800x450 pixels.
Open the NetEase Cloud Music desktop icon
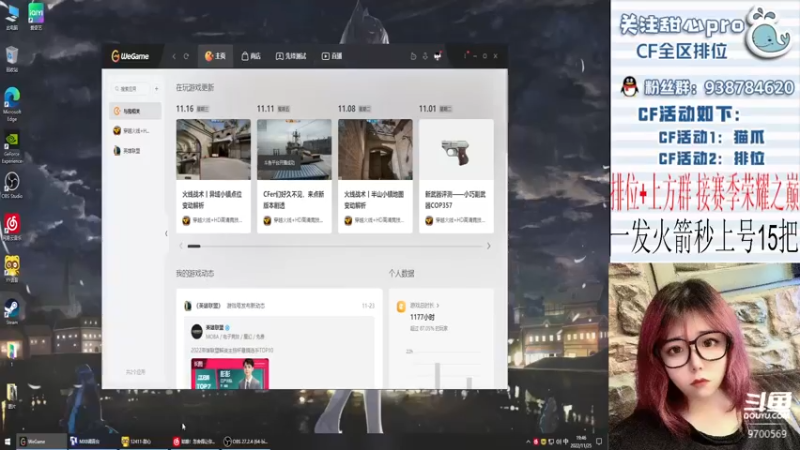pyautogui.click(x=12, y=227)
